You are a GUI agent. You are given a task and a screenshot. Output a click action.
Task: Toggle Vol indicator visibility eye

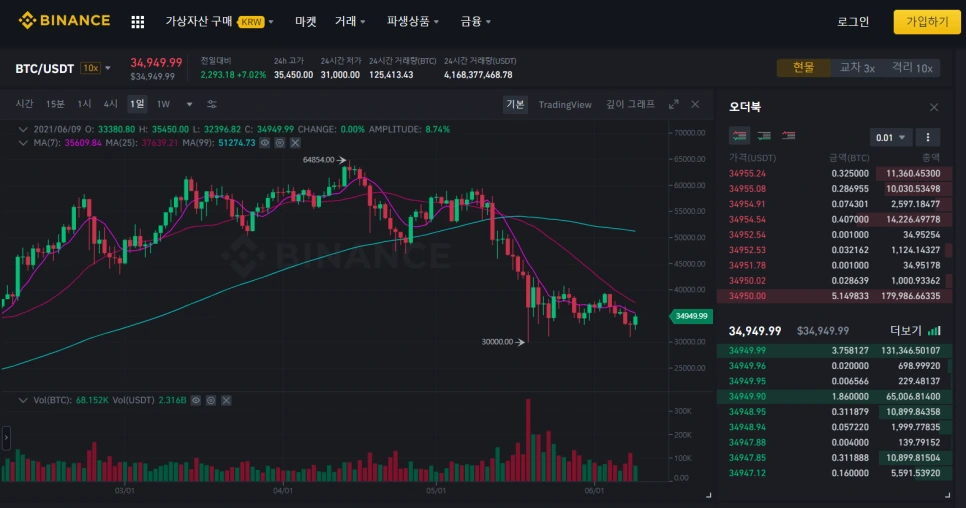point(195,400)
